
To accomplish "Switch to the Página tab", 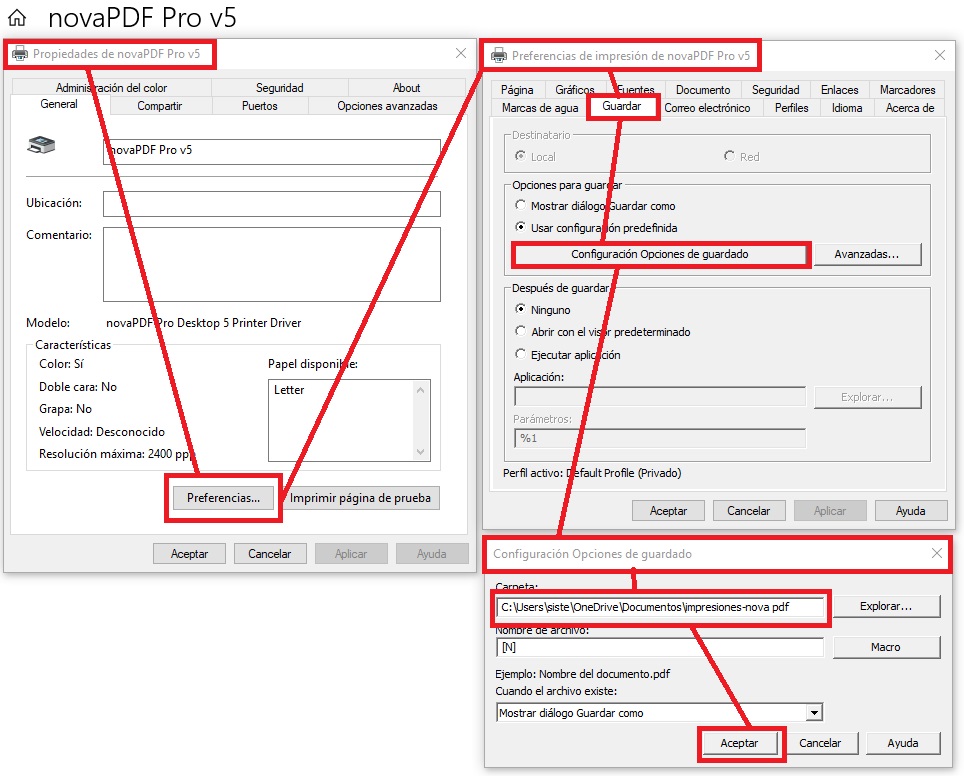I will pyautogui.click(x=517, y=90).
